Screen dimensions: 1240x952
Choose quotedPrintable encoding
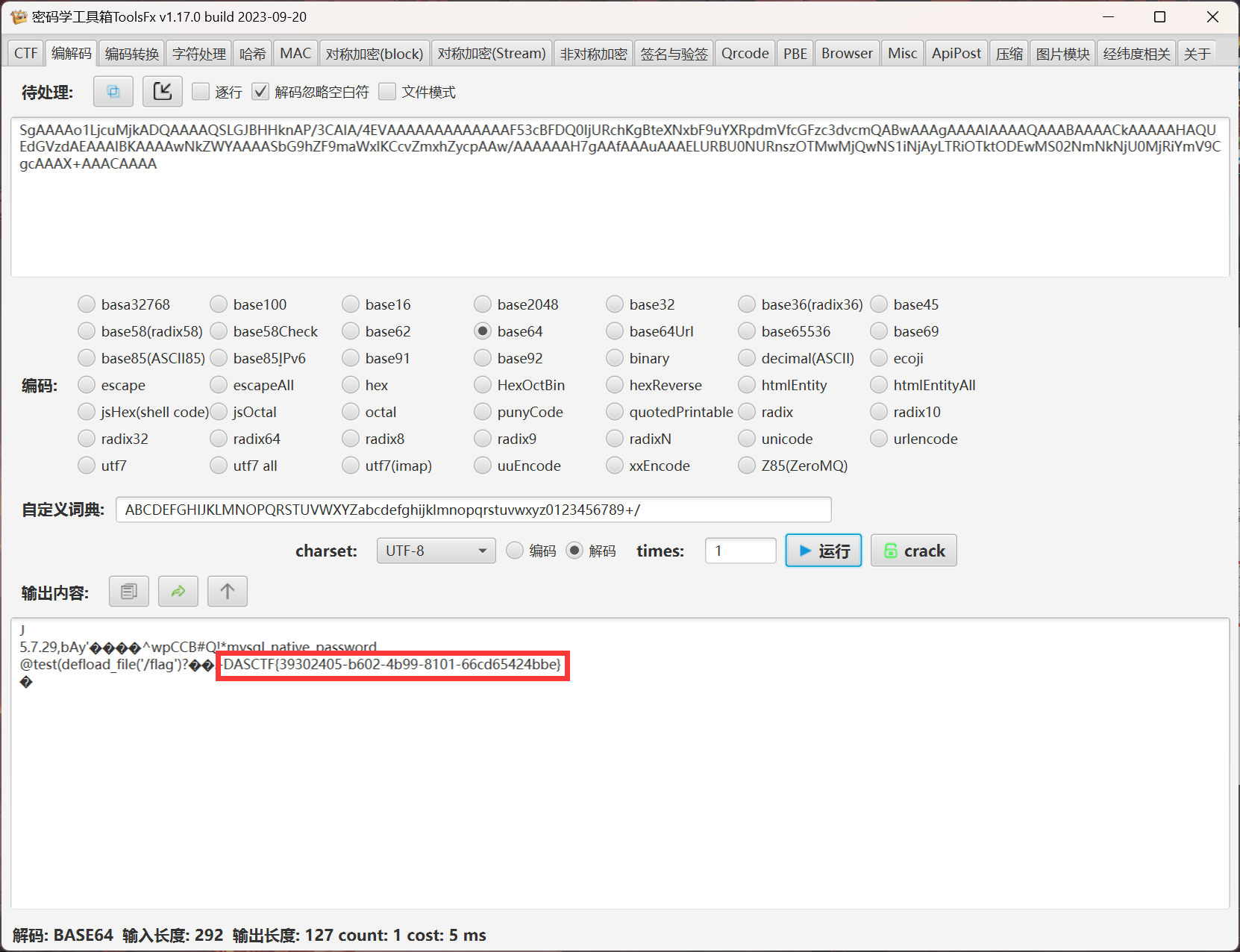[615, 412]
